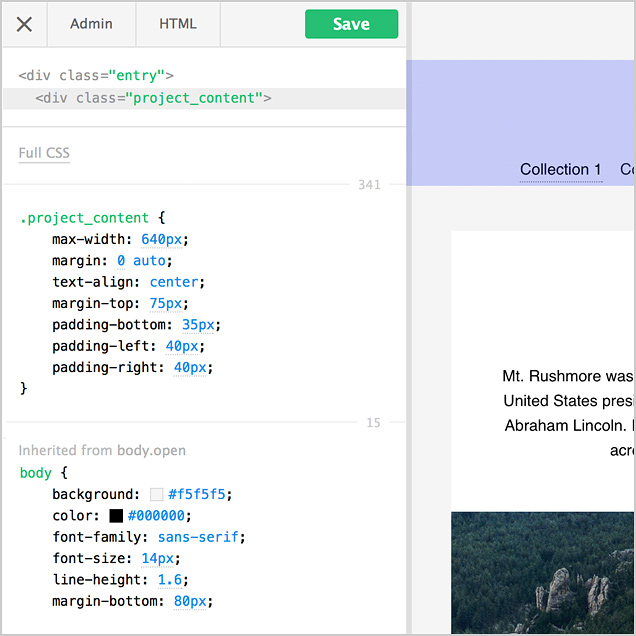The width and height of the screenshot is (636, 636).
Task: Click the panel divider scrollbar
Action: click(x=409, y=318)
